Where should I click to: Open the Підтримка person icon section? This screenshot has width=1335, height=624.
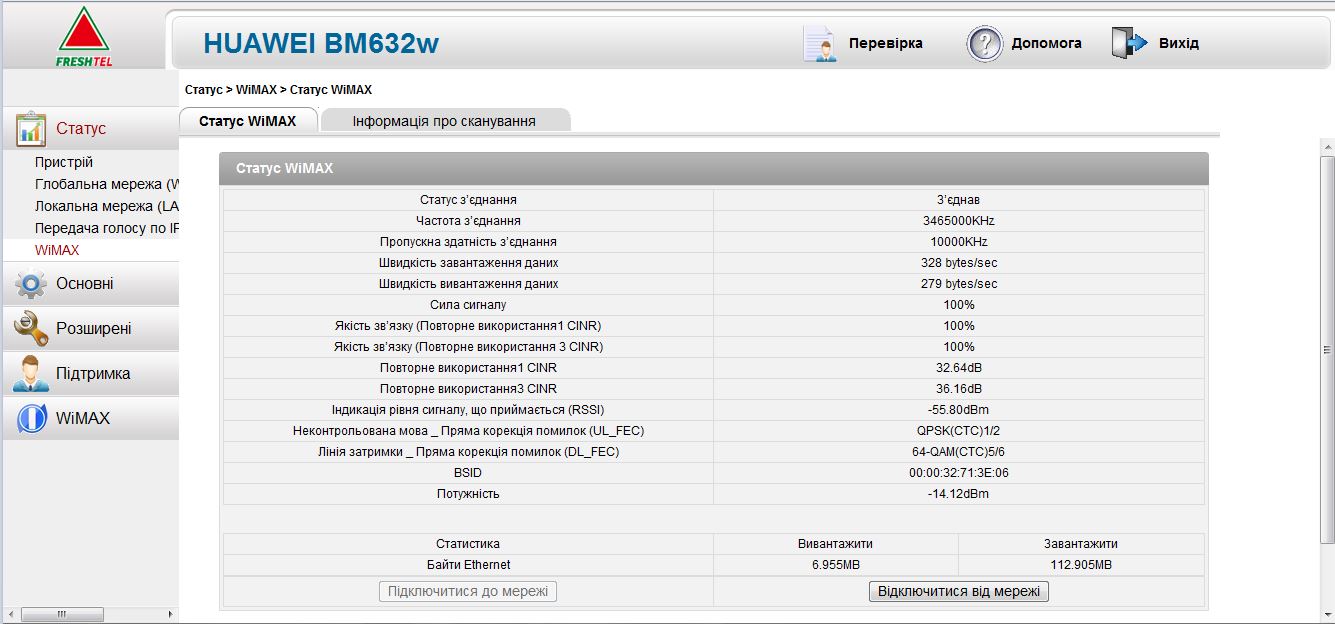click(x=31, y=373)
